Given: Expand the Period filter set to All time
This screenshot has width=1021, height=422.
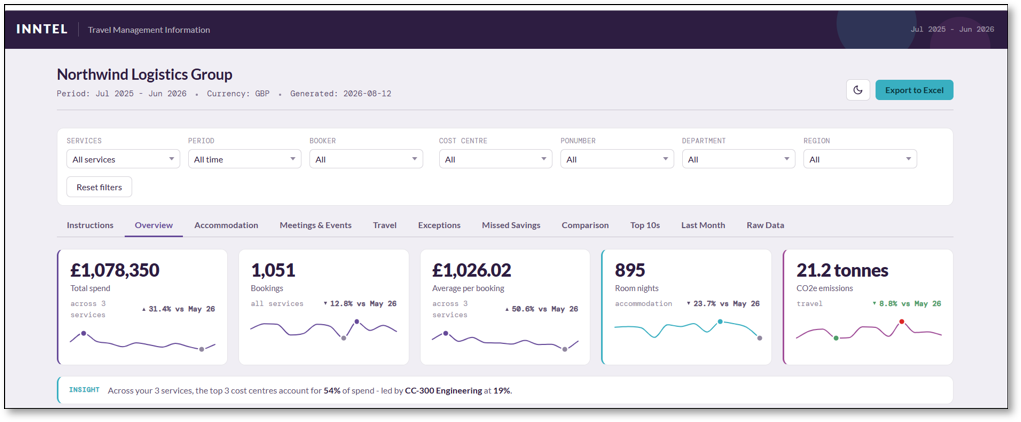Looking at the screenshot, I should coord(244,159).
